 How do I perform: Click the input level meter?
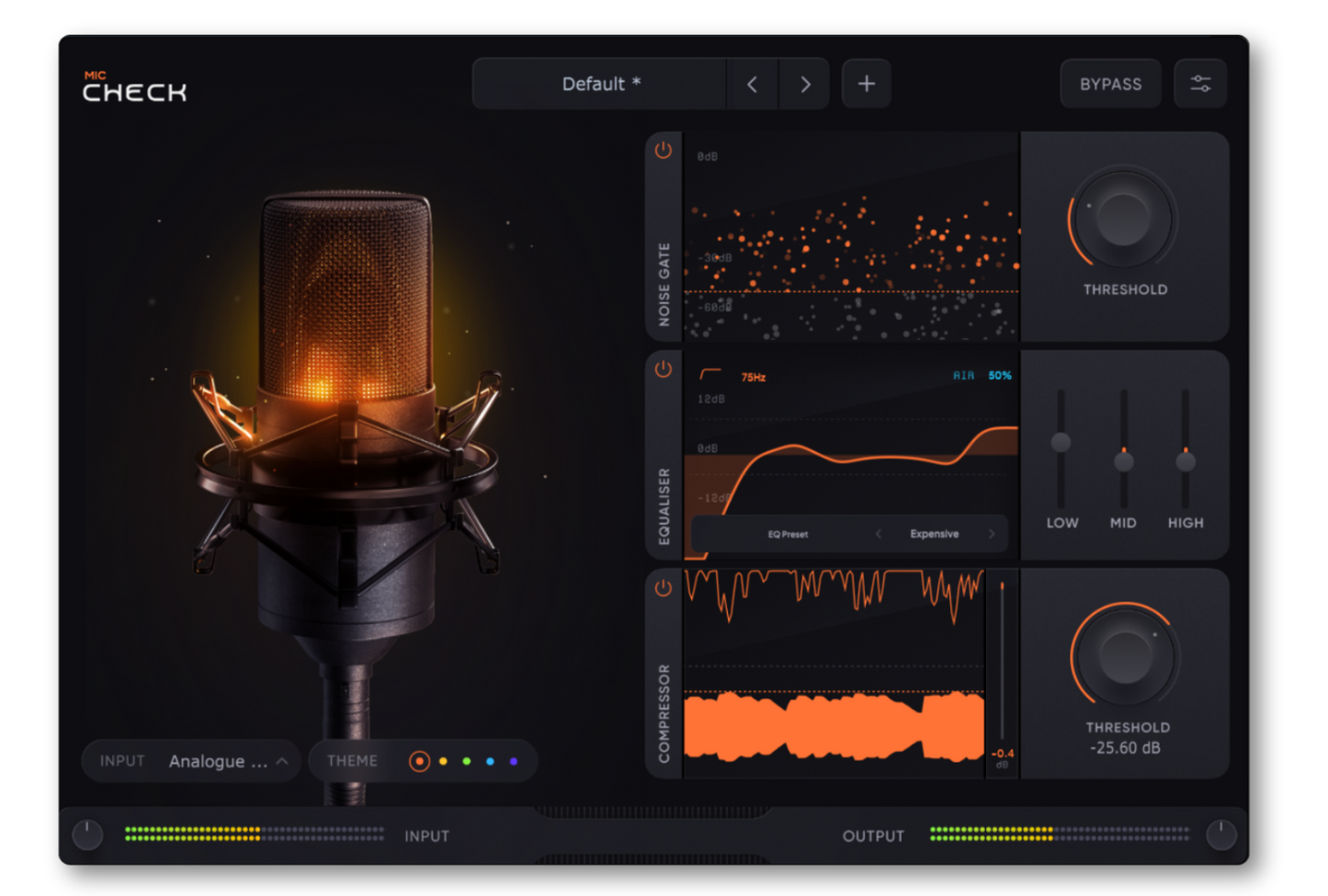[x=255, y=834]
